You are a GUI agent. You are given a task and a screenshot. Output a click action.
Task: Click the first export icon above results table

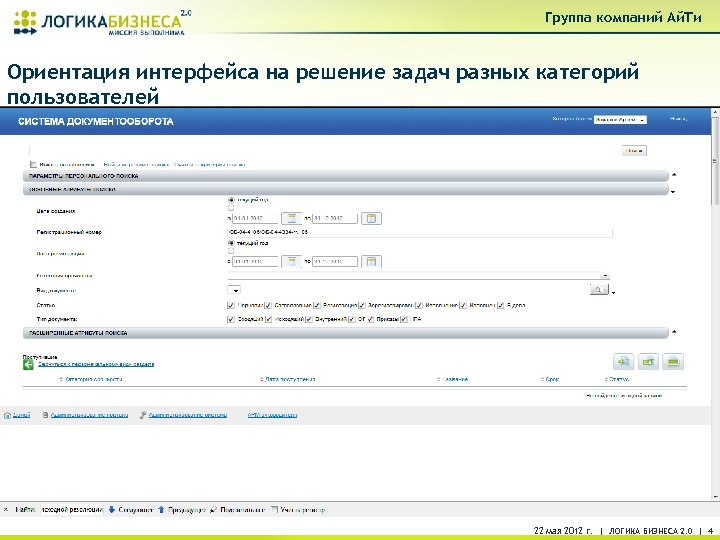[623, 362]
